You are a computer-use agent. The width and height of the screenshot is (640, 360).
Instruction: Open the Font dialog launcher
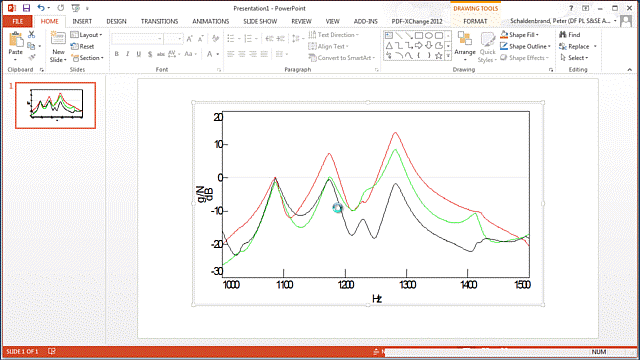coord(219,70)
